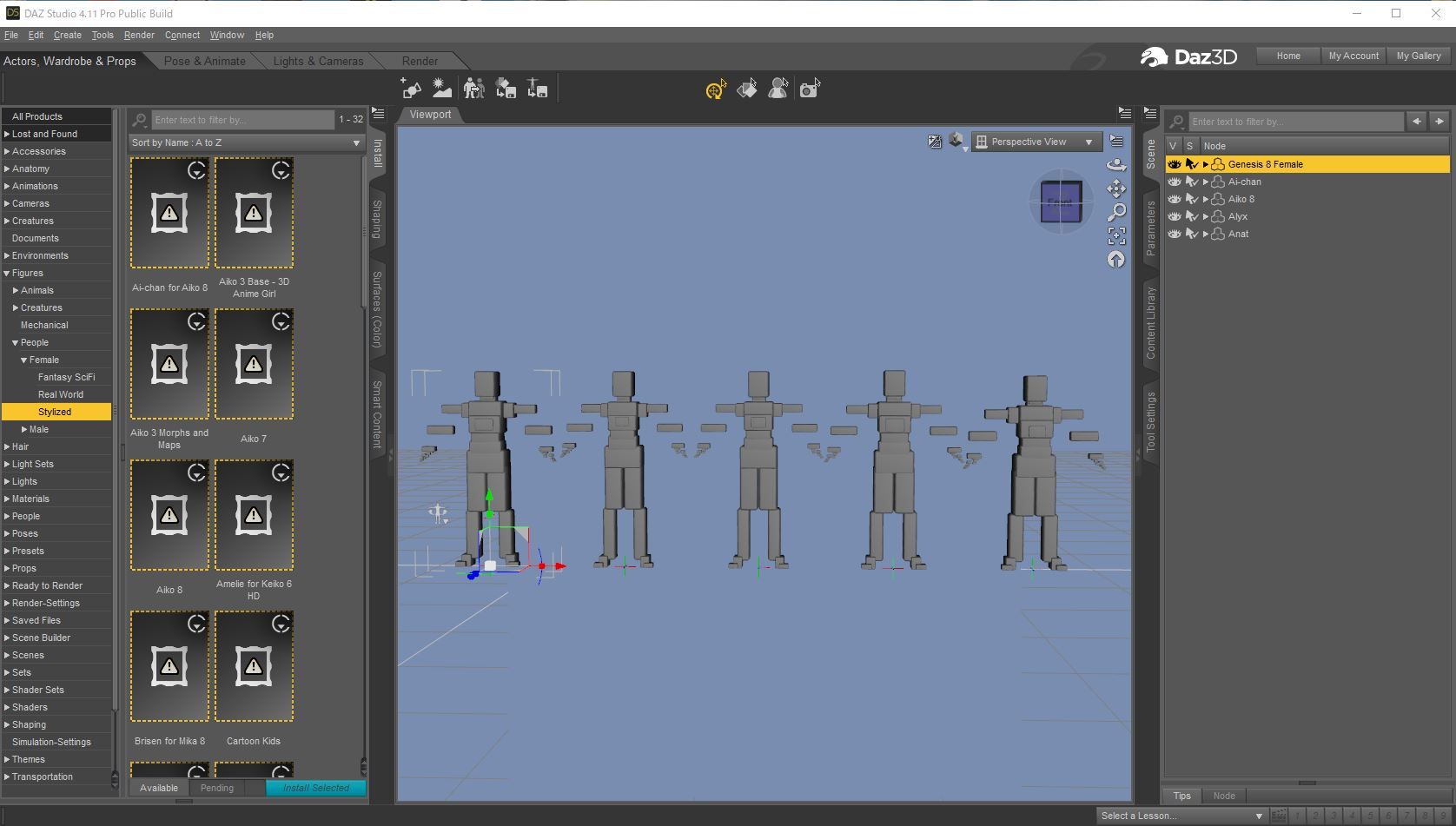Expand the Male subcategory

pos(24,429)
